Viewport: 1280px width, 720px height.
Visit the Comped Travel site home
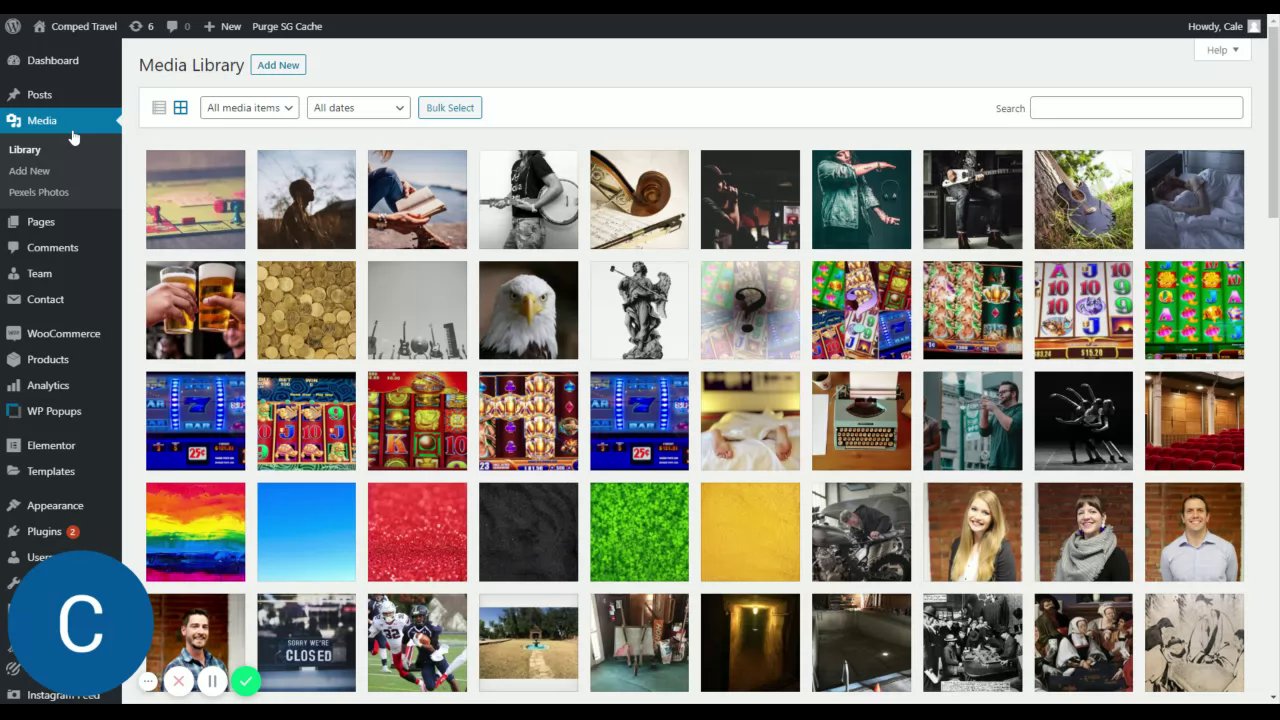(75, 26)
